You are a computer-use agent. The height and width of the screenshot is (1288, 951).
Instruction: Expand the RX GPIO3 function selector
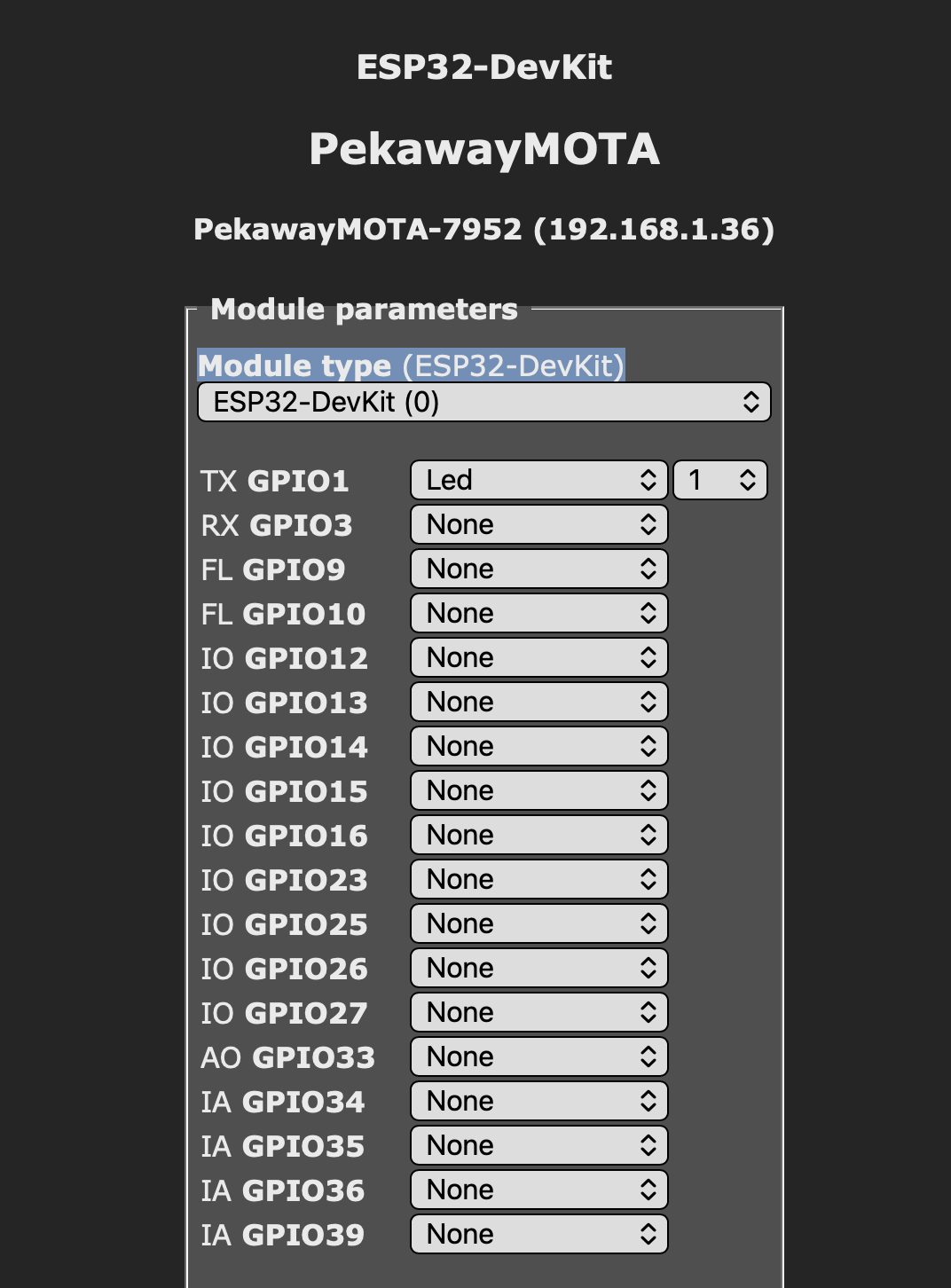(538, 524)
